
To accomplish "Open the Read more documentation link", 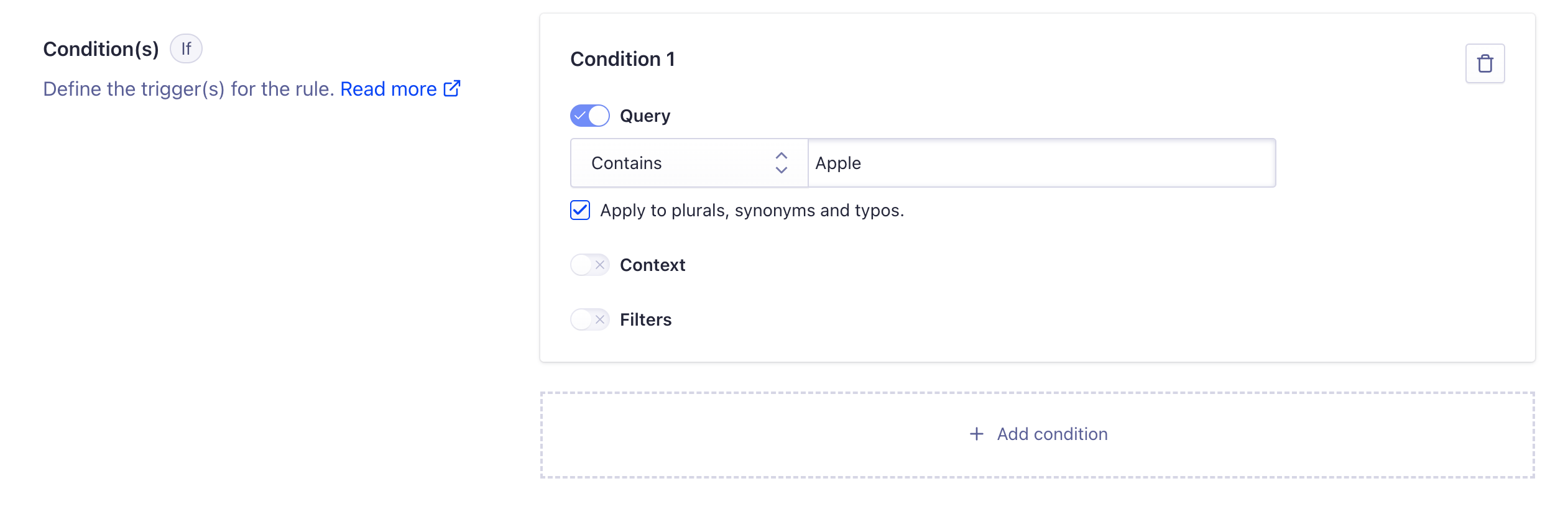I will click(x=389, y=89).
